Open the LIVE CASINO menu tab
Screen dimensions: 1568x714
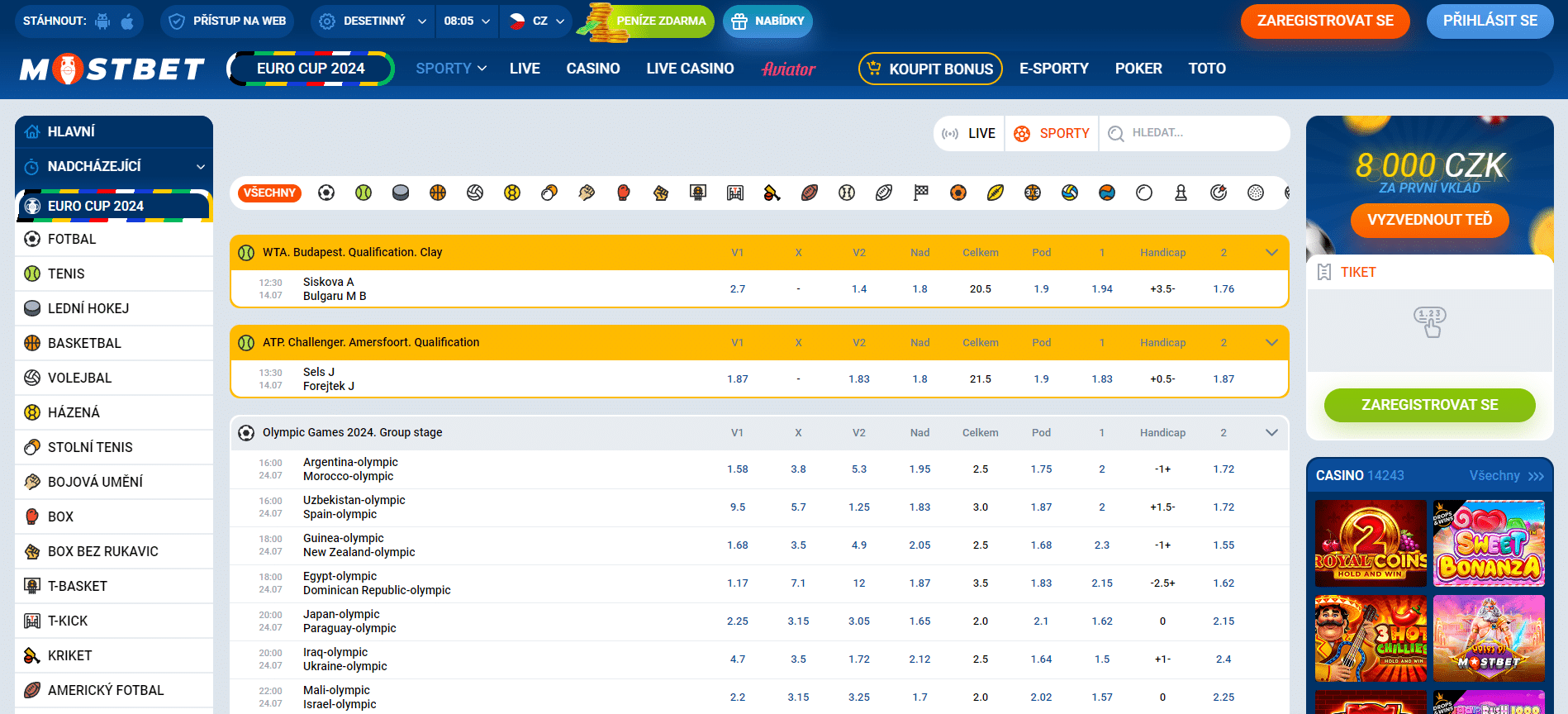tap(690, 69)
